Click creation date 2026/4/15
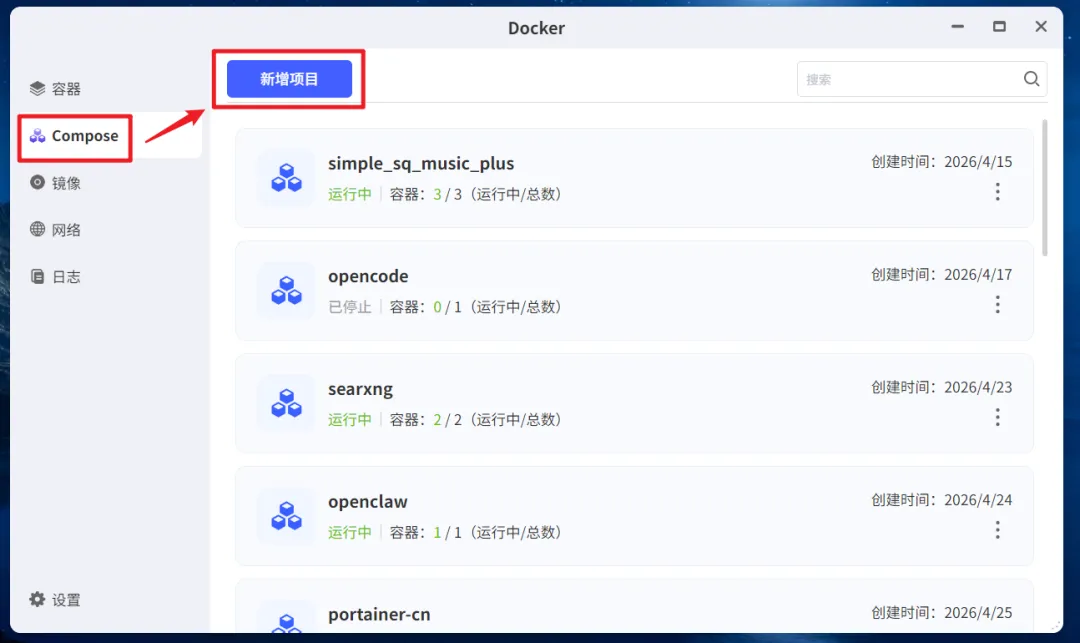Image resolution: width=1080 pixels, height=643 pixels. pyautogui.click(x=978, y=162)
